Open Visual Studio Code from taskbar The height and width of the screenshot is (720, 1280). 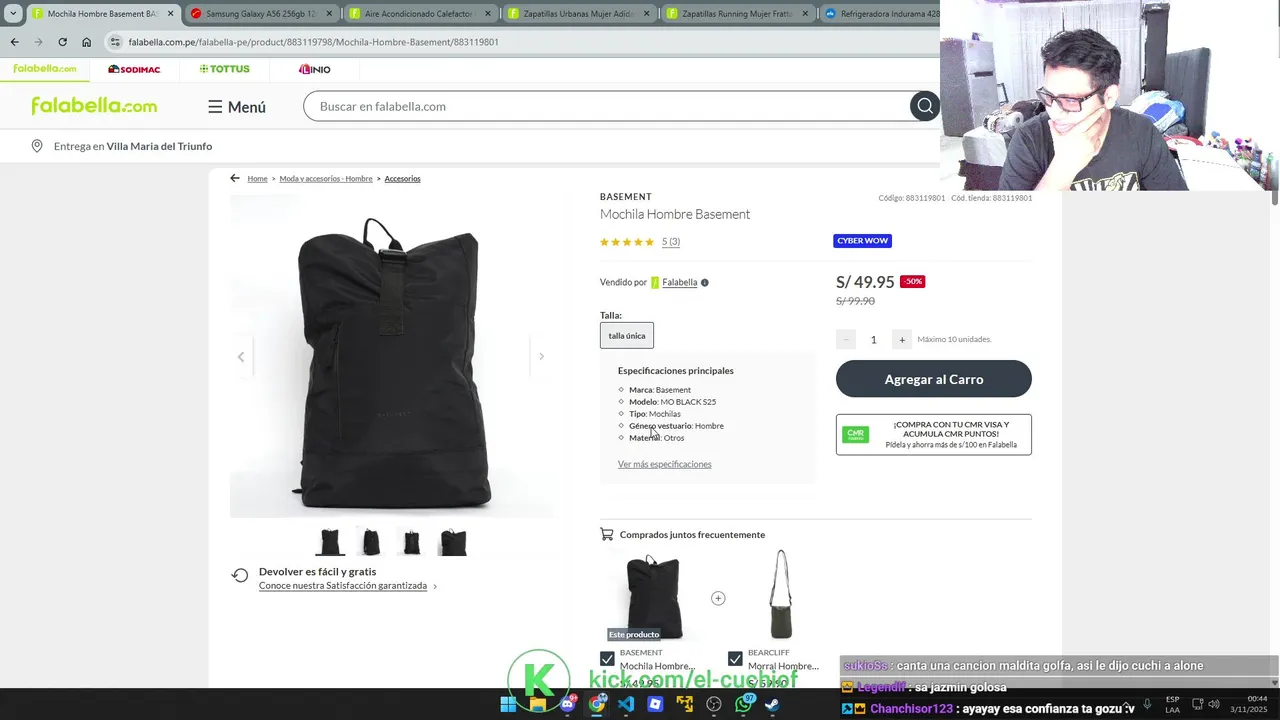point(626,704)
